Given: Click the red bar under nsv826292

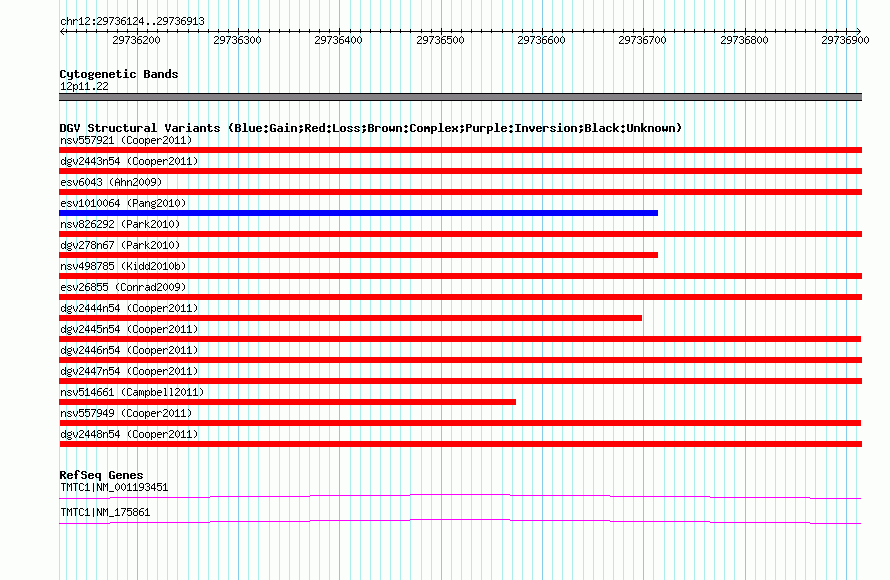Looking at the screenshot, I should click(460, 234).
